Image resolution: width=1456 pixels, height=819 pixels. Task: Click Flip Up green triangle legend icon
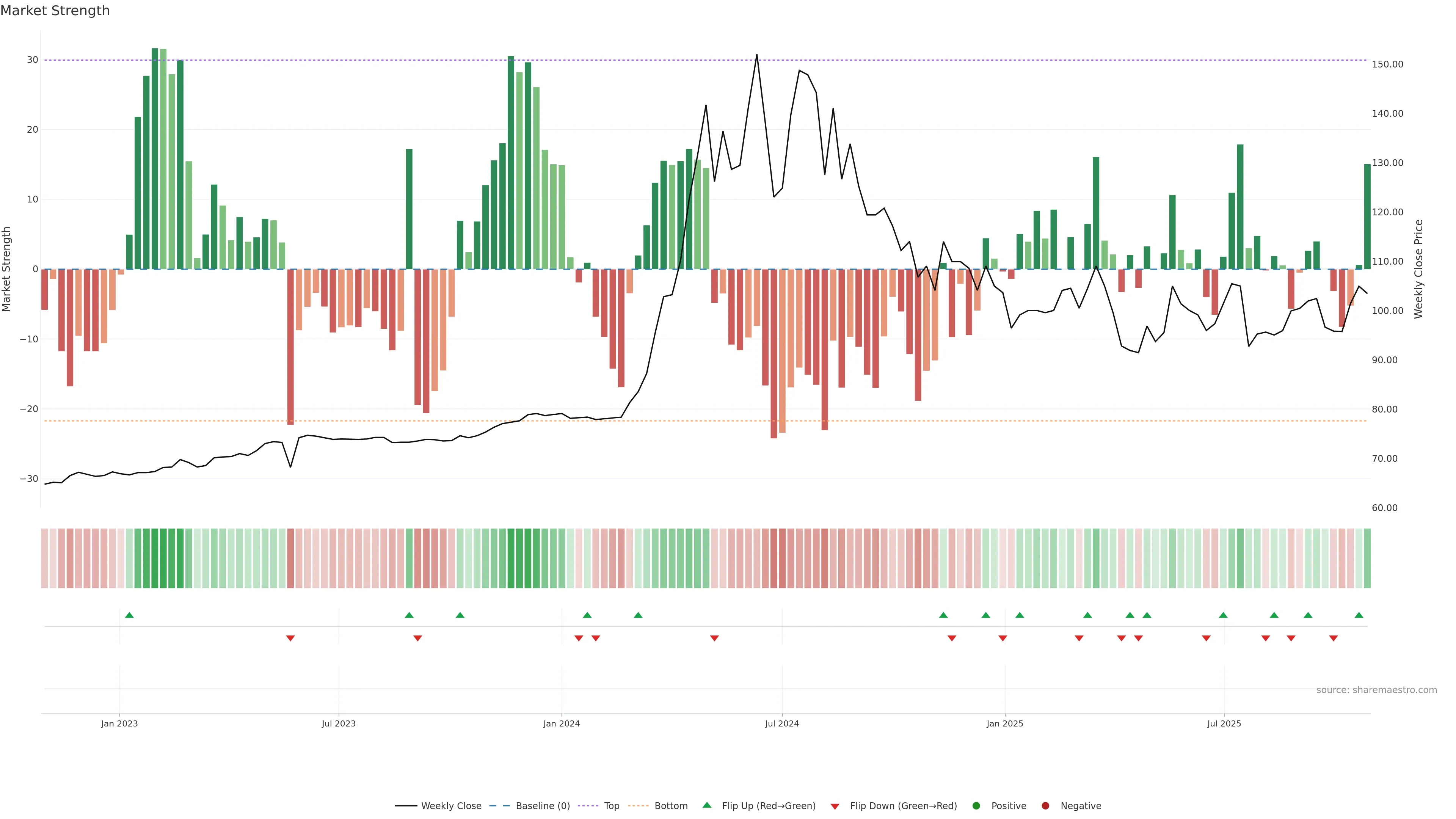(x=706, y=805)
